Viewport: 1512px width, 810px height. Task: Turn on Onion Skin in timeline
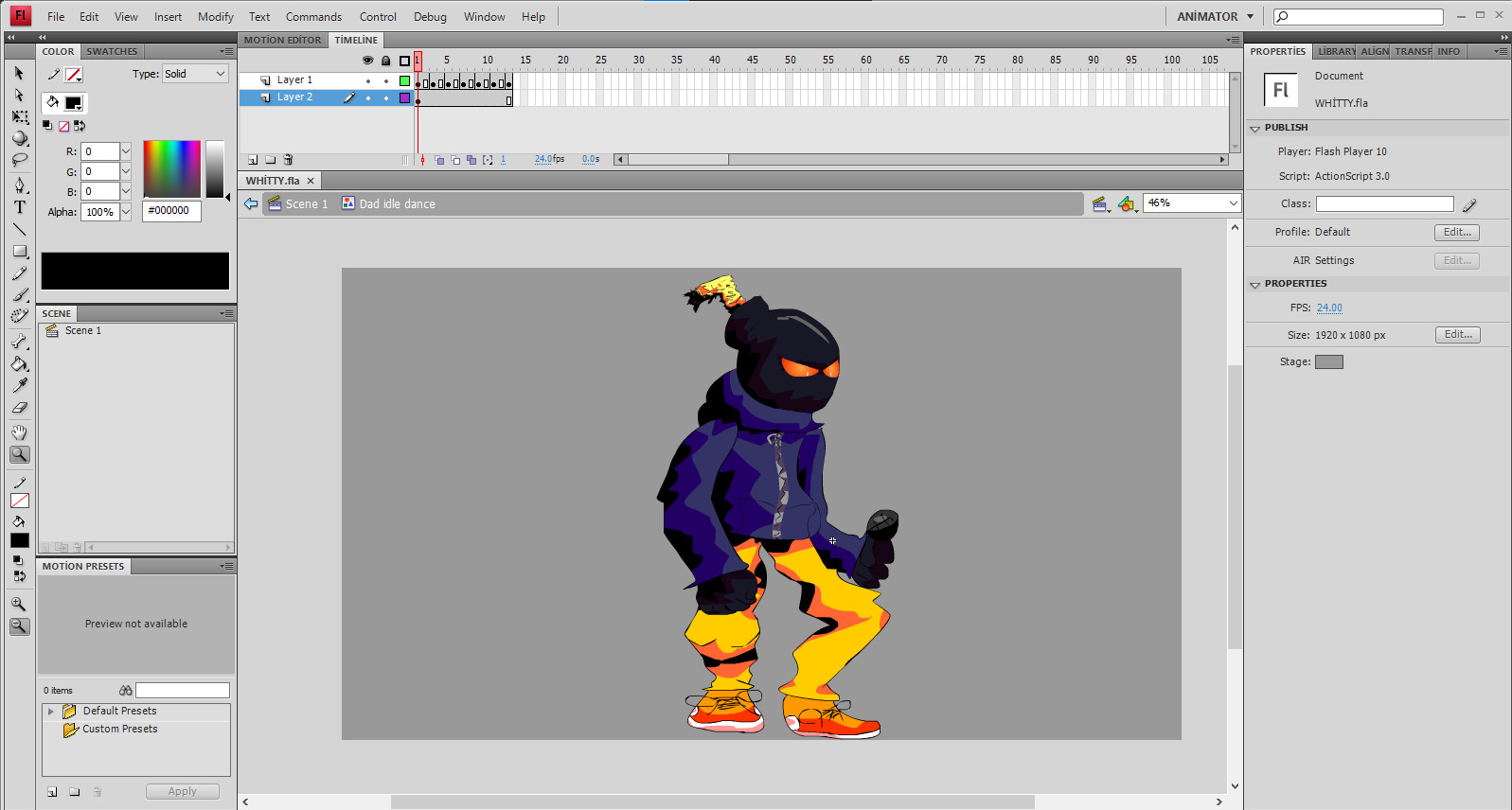(439, 160)
